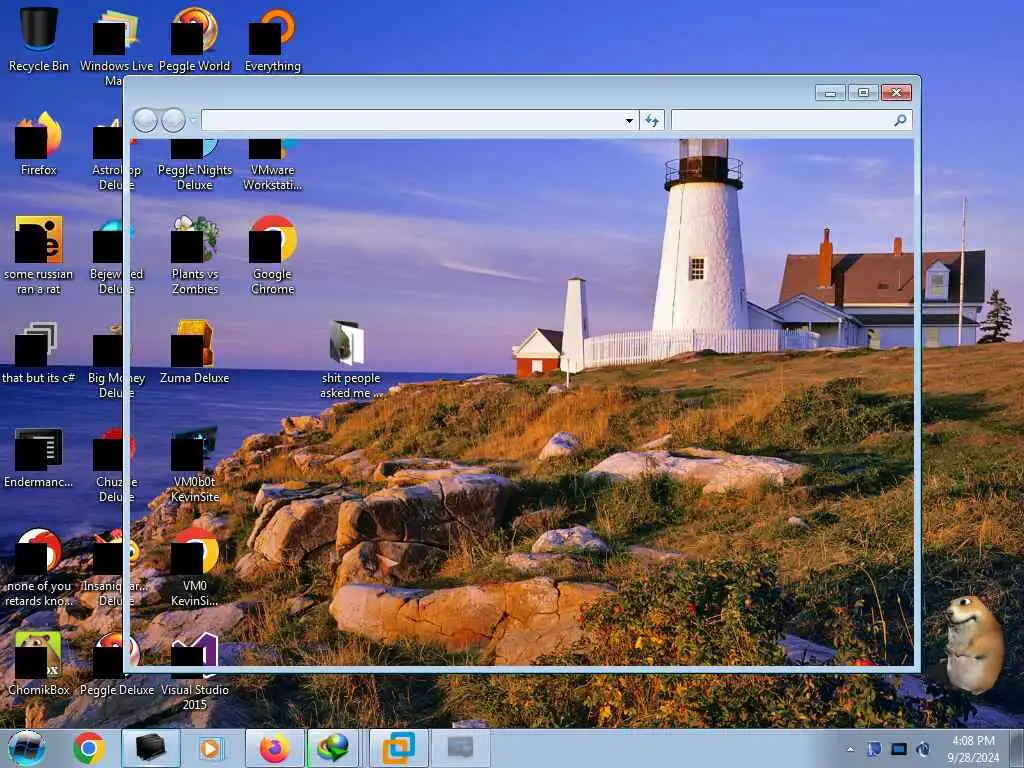Open the Recycle Bin desktop icon
Image resolution: width=1024 pixels, height=768 pixels.
(39, 39)
